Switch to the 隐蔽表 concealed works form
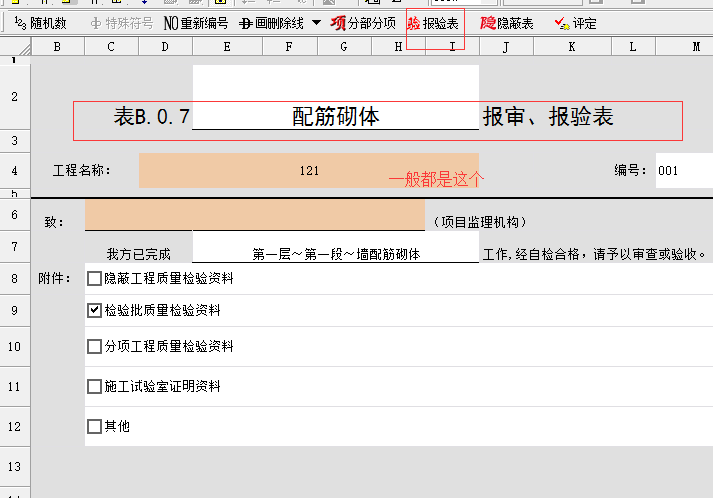Viewport: 713px width, 498px height. tap(507, 23)
